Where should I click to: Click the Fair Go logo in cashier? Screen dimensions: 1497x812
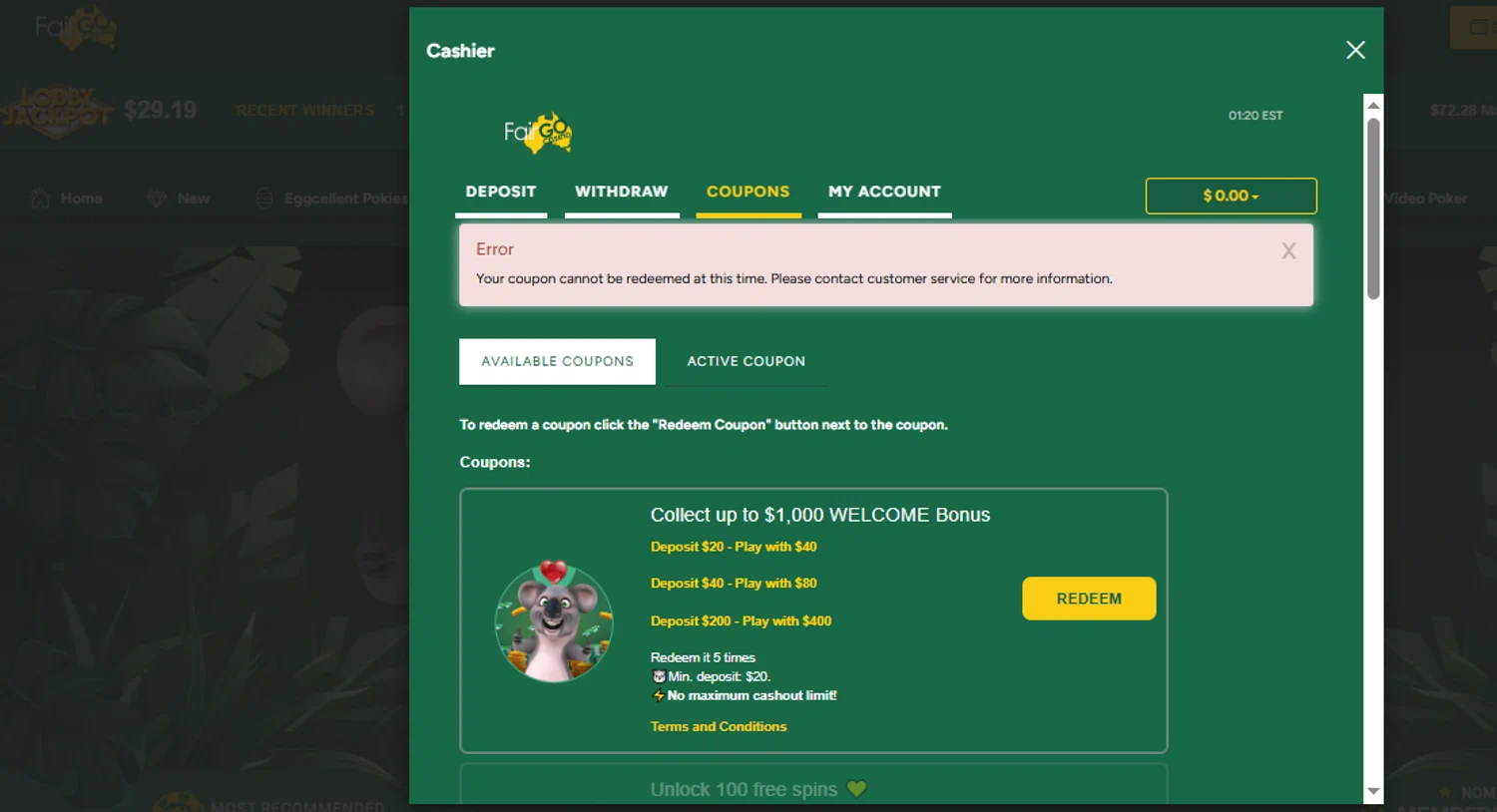(x=538, y=133)
